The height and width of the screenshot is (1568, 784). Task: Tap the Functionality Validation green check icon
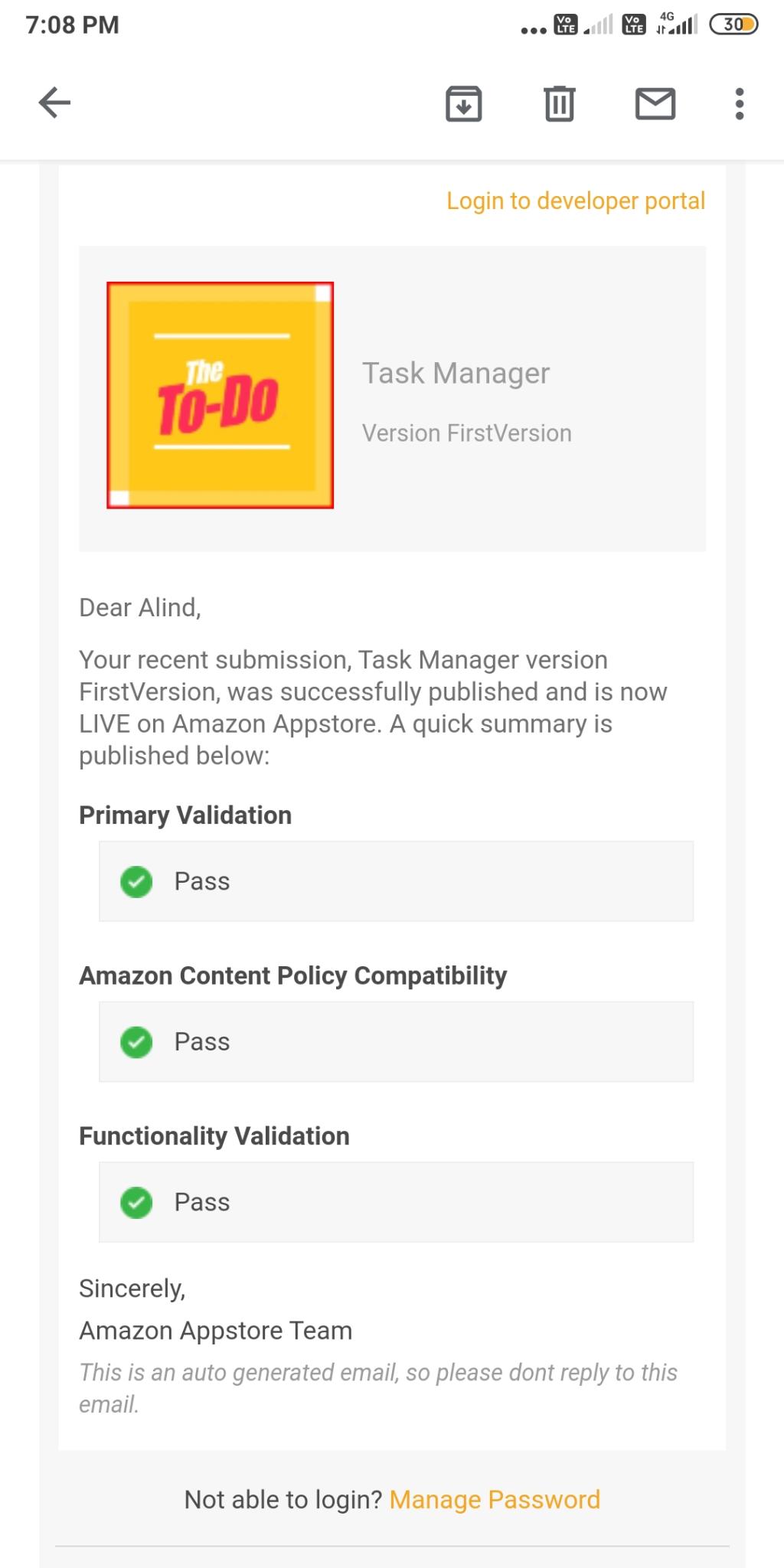point(136,1202)
